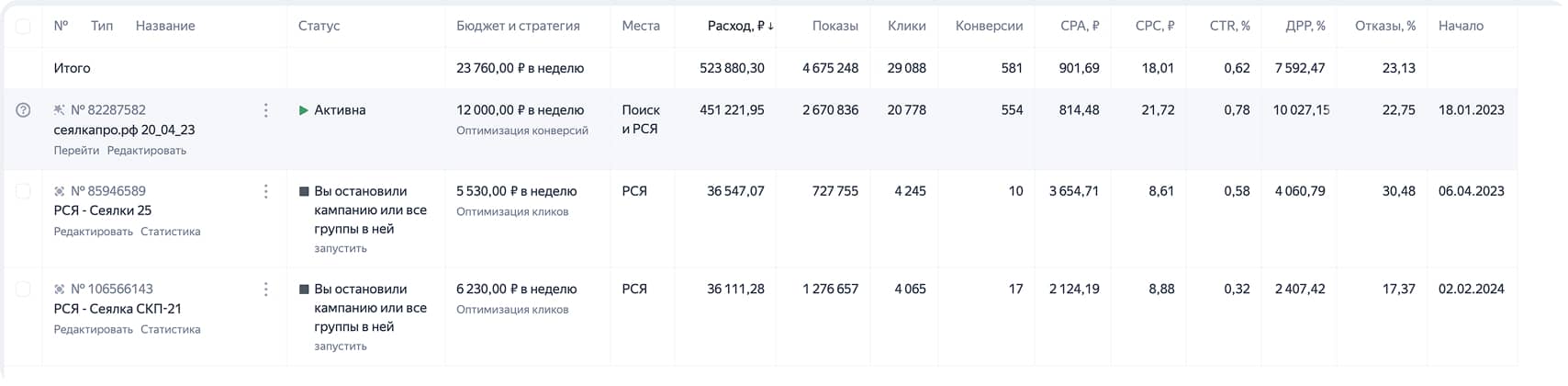Image resolution: width=1568 pixels, height=386 pixels.
Task: Click stopped status square icon for Сеялки 25
Action: [x=304, y=191]
